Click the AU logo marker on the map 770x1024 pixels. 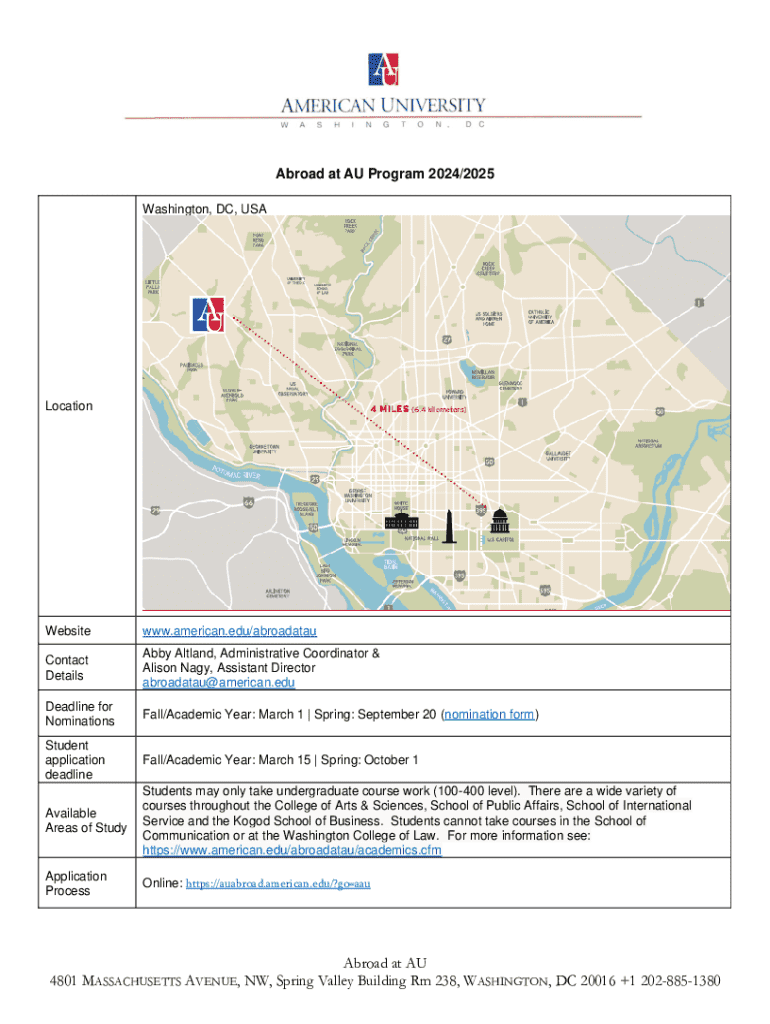click(x=208, y=314)
